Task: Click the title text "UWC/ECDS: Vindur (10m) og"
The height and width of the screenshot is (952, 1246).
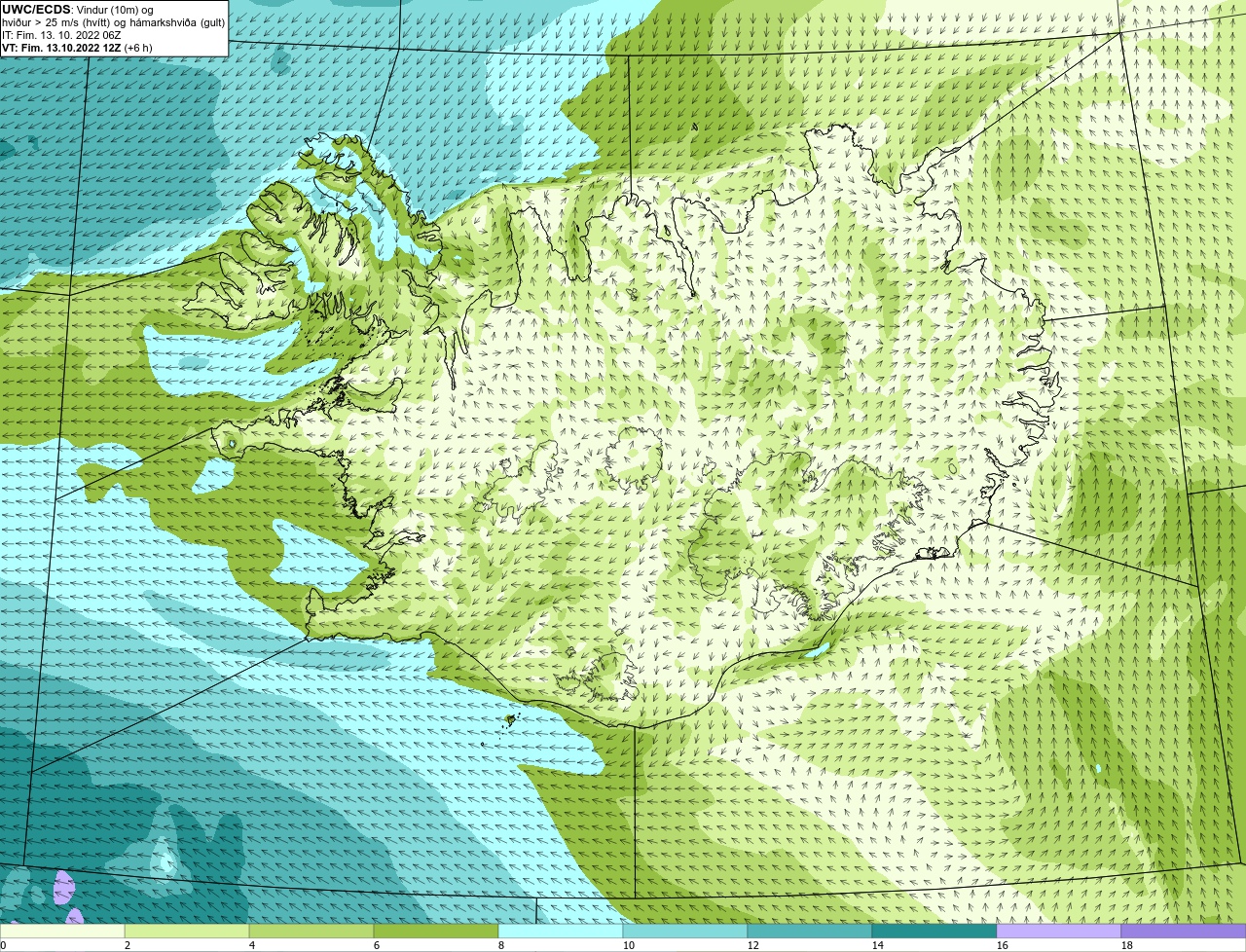Action: (78, 9)
